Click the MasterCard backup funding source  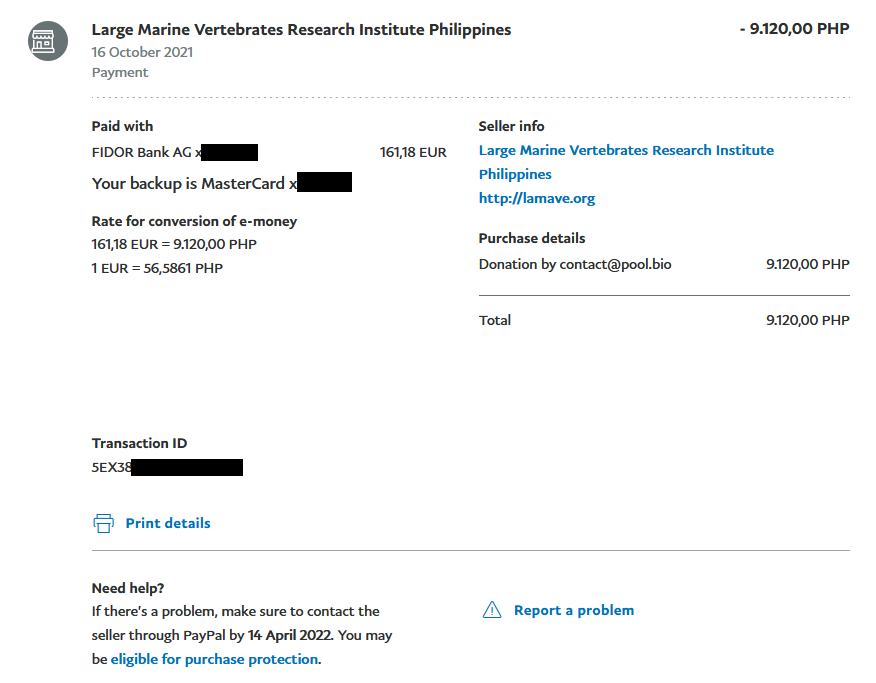point(220,183)
